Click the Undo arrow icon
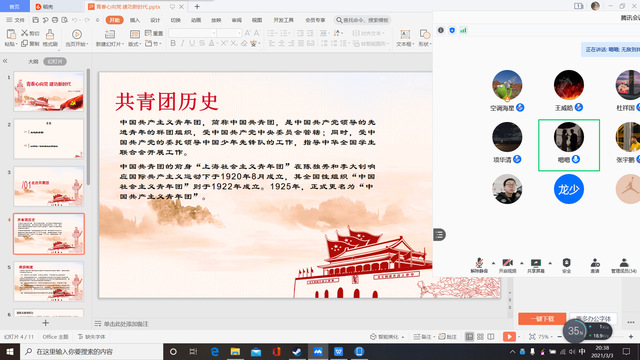Image resolution: width=640 pixels, height=360 pixels. 75,20
